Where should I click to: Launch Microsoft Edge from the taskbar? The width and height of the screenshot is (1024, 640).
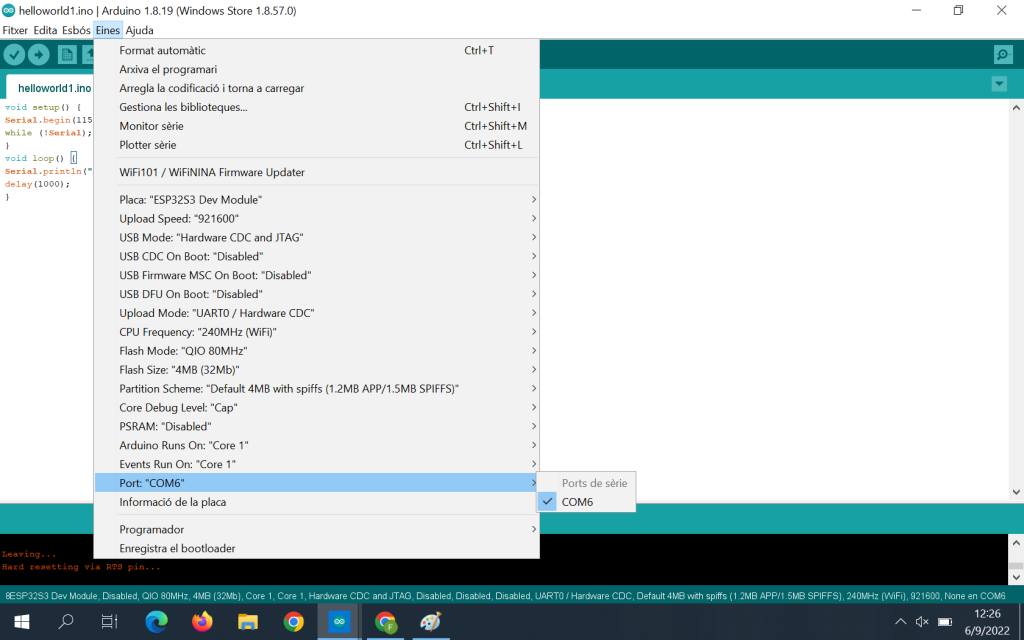(x=156, y=622)
